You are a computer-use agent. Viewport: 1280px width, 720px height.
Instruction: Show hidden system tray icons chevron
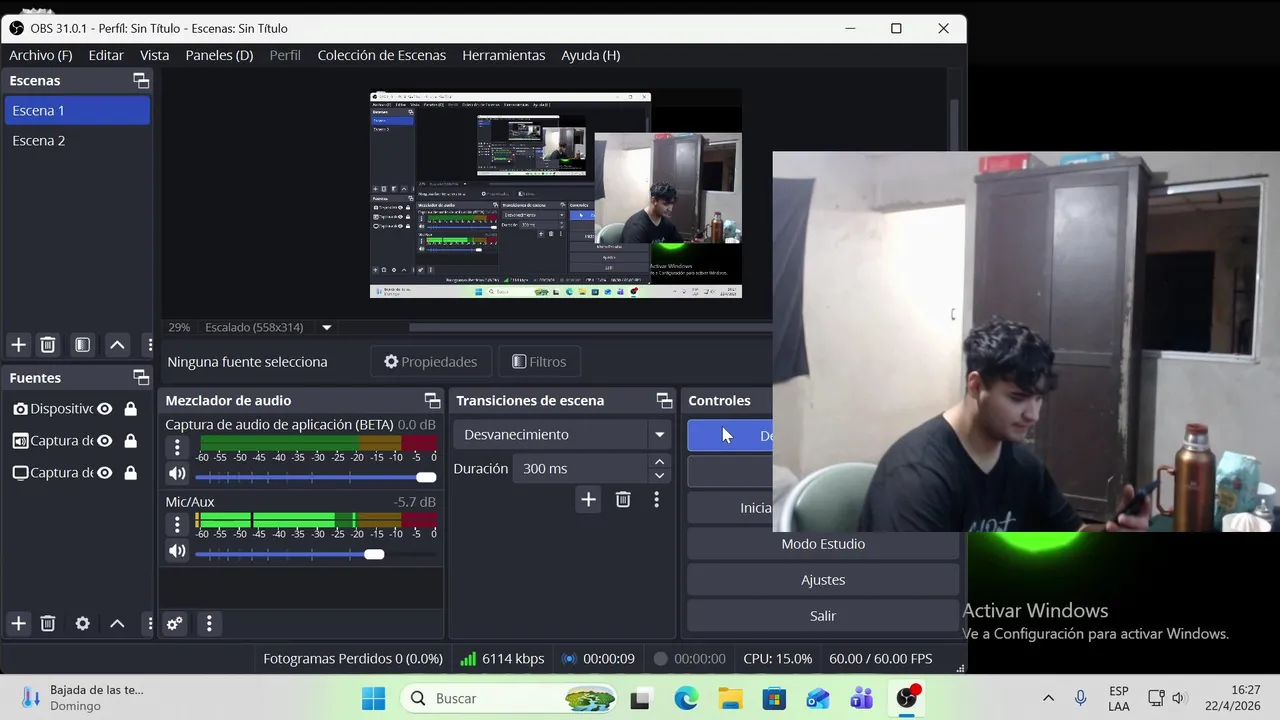(1048, 698)
